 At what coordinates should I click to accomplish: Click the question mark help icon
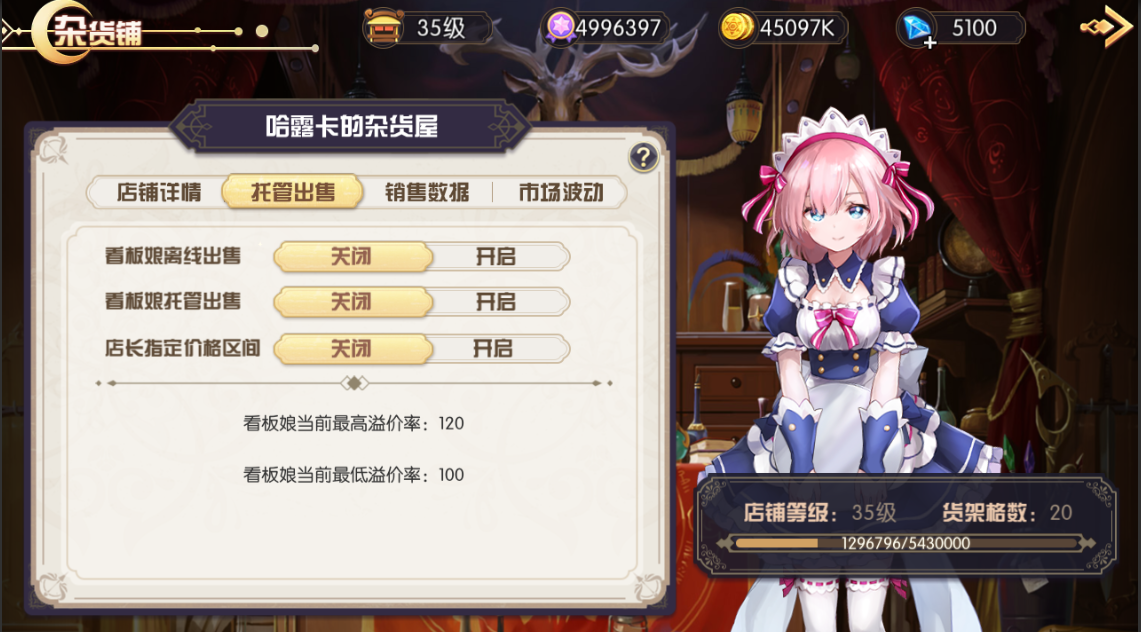coord(643,157)
